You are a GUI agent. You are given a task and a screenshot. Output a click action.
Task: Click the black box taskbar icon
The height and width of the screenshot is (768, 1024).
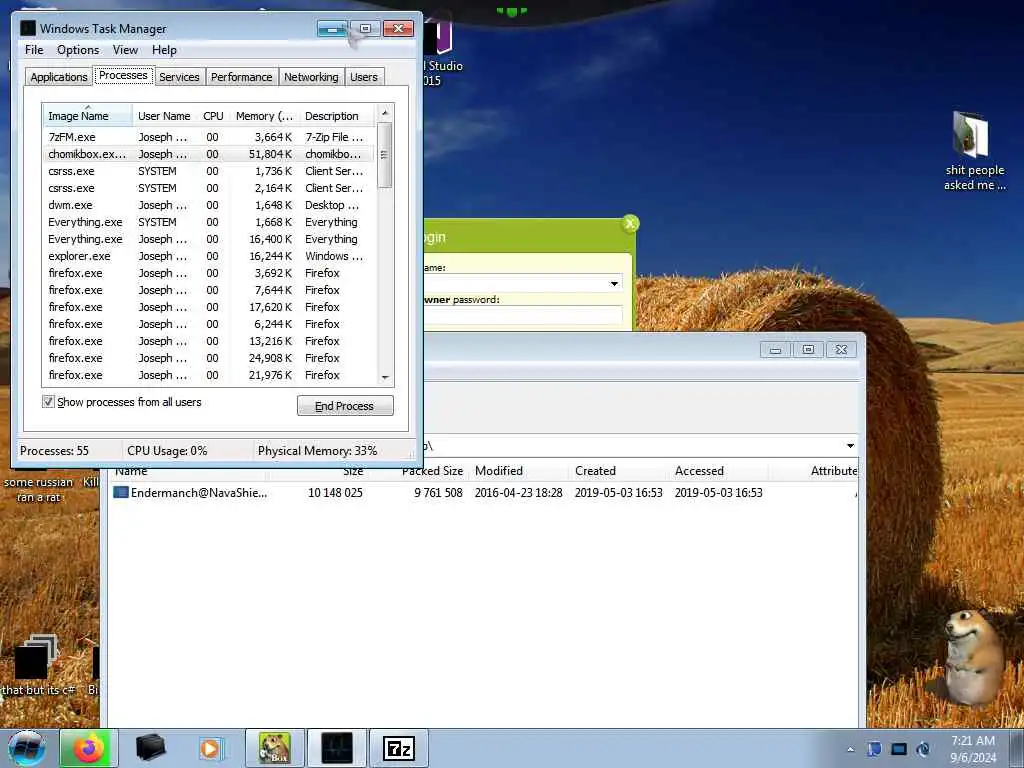[x=150, y=748]
